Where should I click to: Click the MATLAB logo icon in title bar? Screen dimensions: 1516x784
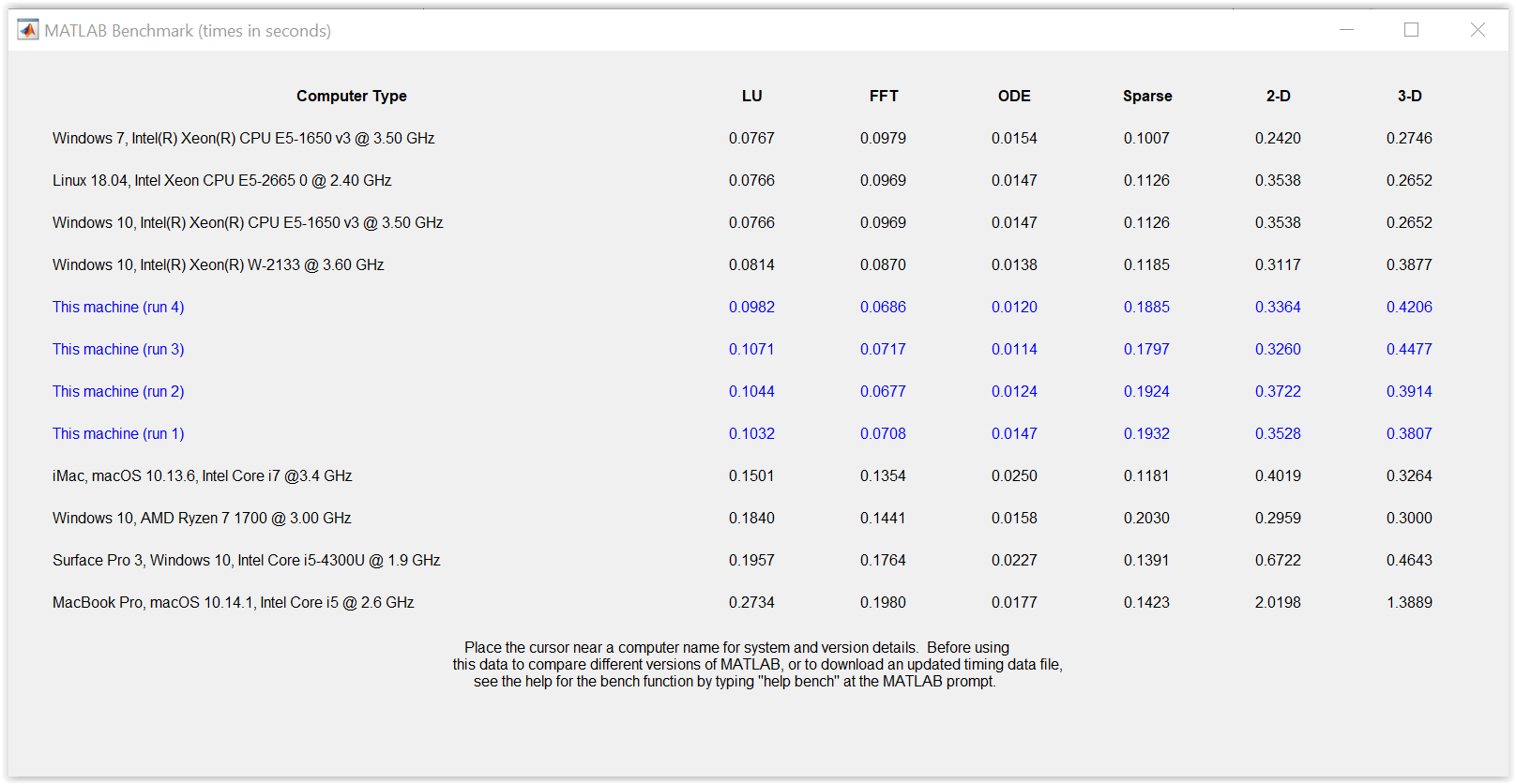(28, 30)
